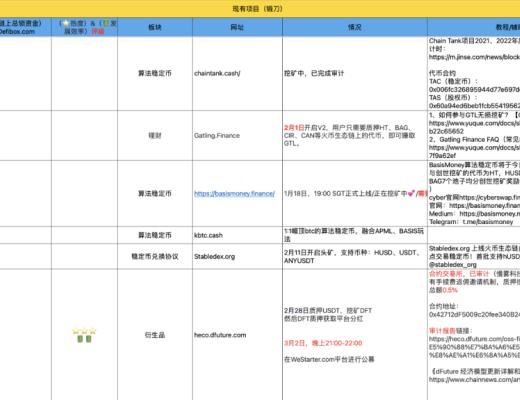Select the chaintank.cash/ website cell
The height and width of the screenshot is (400, 520).
point(237,73)
